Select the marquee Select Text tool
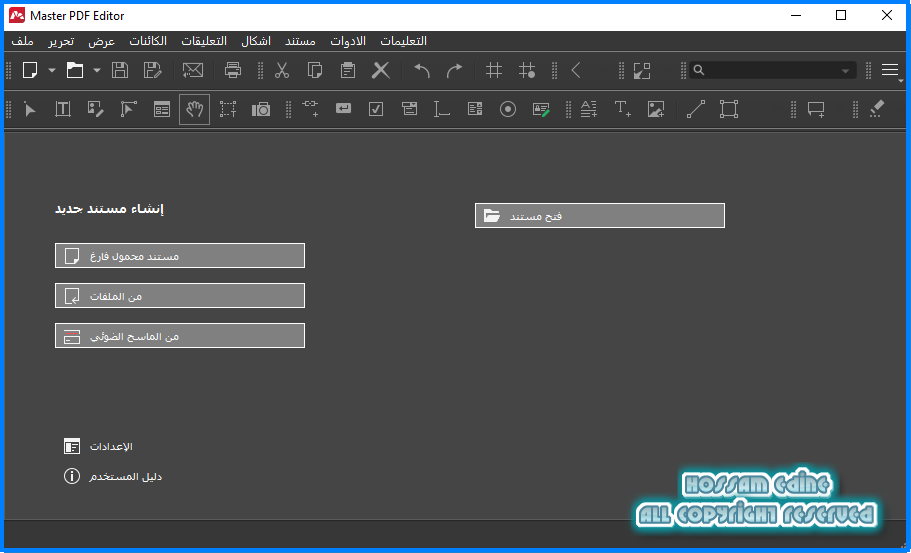The image size is (911, 553). 228,109
